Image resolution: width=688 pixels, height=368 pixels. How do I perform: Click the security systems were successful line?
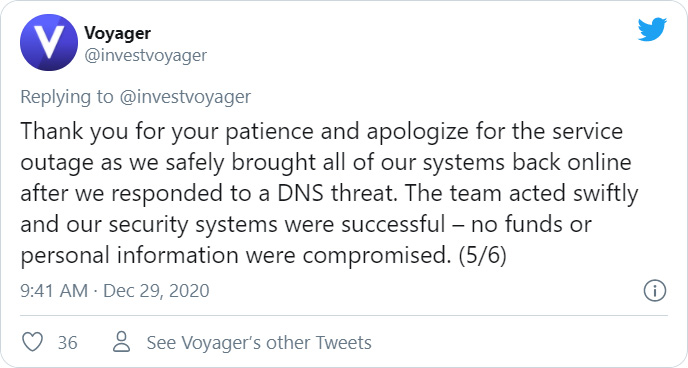coord(306,225)
